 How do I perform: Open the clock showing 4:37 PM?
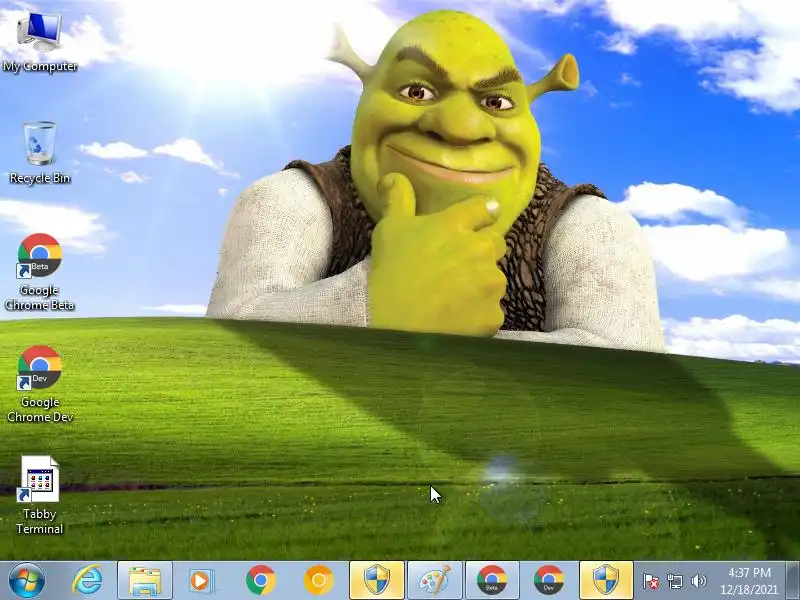click(749, 581)
